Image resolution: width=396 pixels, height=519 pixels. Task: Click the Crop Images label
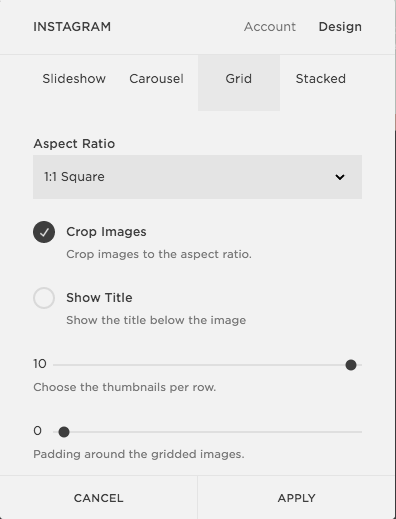[106, 232]
